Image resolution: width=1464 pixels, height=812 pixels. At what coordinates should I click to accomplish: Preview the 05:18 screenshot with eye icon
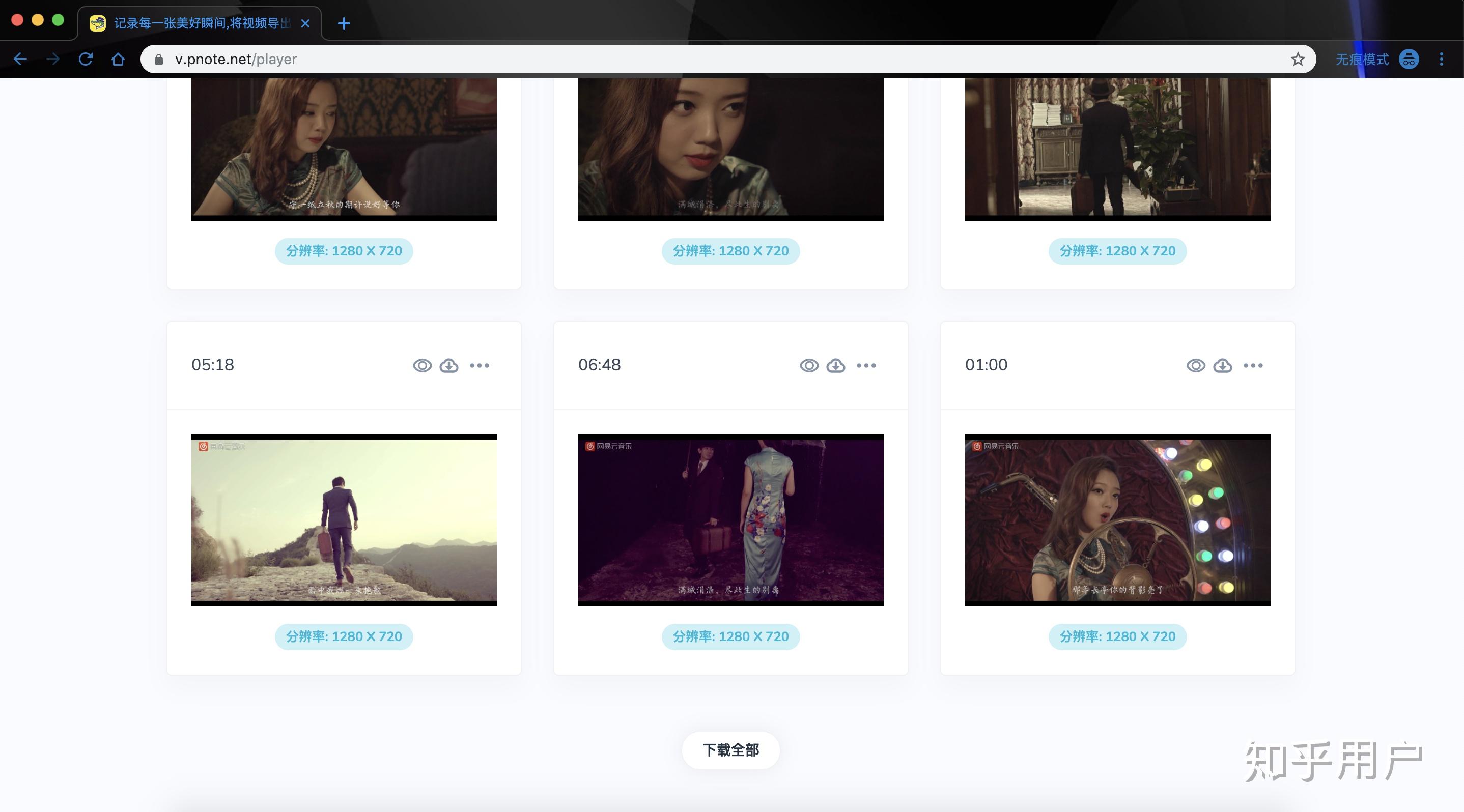[421, 365]
